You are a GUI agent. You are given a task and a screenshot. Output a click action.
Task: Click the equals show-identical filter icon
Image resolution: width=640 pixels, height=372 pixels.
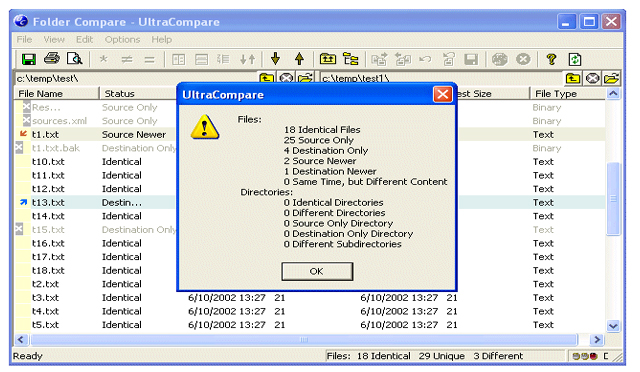point(150,60)
